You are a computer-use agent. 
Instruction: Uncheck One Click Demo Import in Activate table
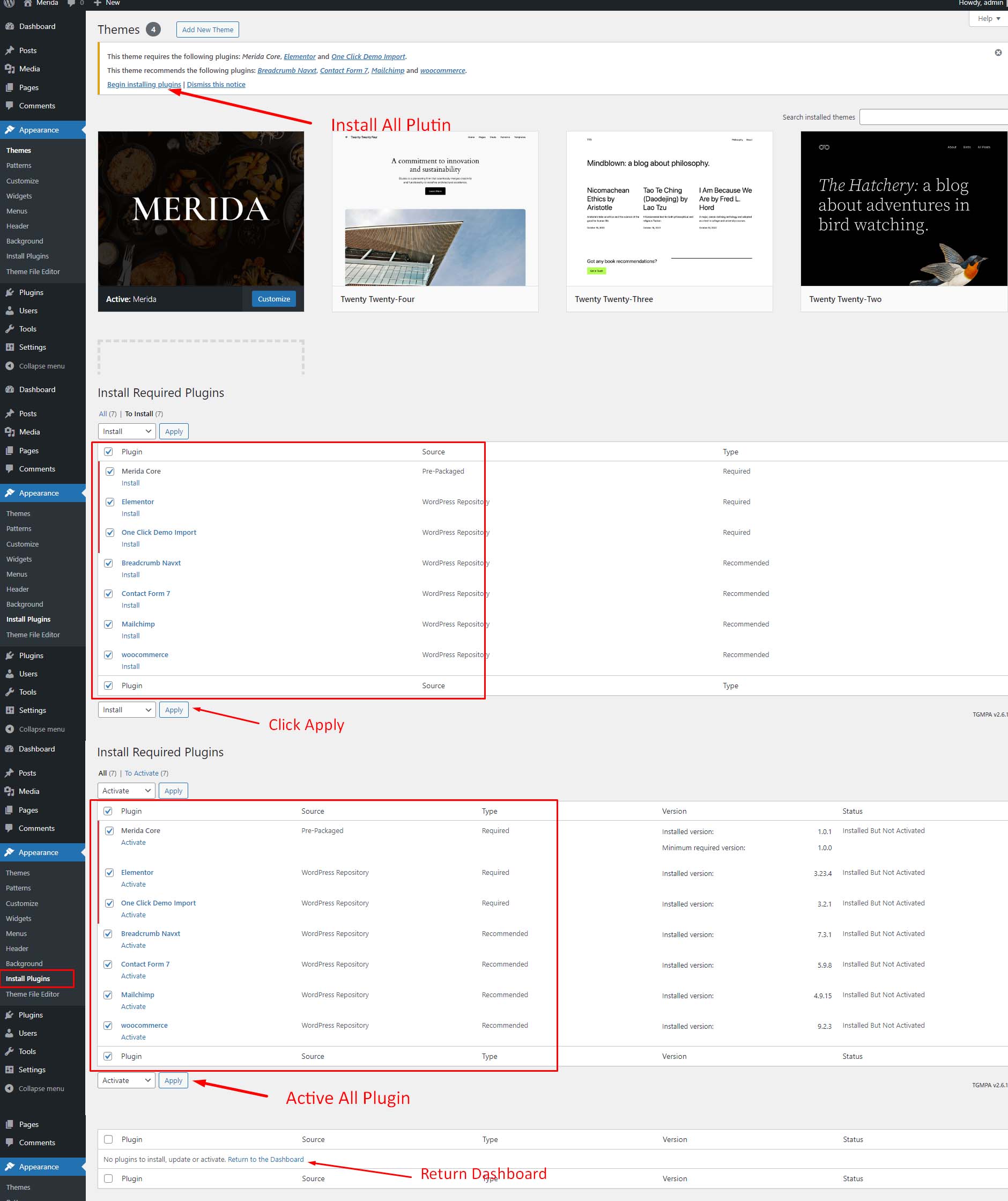click(x=109, y=904)
